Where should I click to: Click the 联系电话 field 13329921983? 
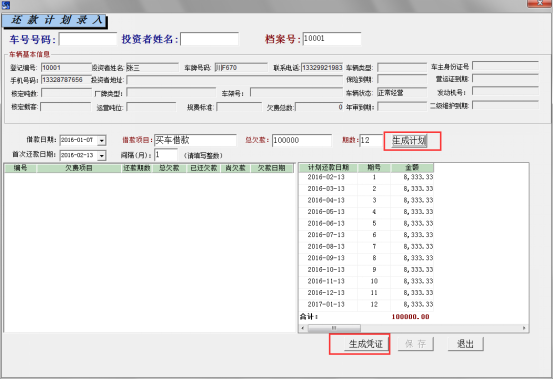pyautogui.click(x=322, y=67)
